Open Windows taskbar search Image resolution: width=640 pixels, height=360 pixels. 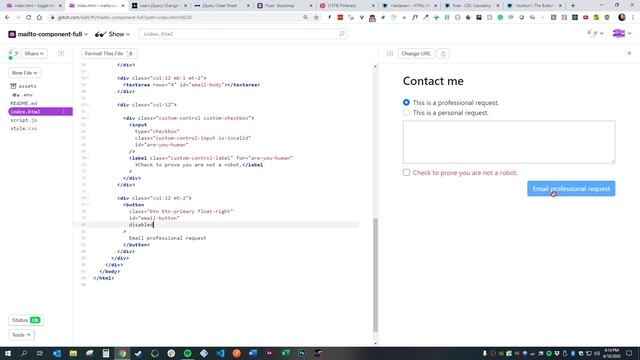pos(24,353)
